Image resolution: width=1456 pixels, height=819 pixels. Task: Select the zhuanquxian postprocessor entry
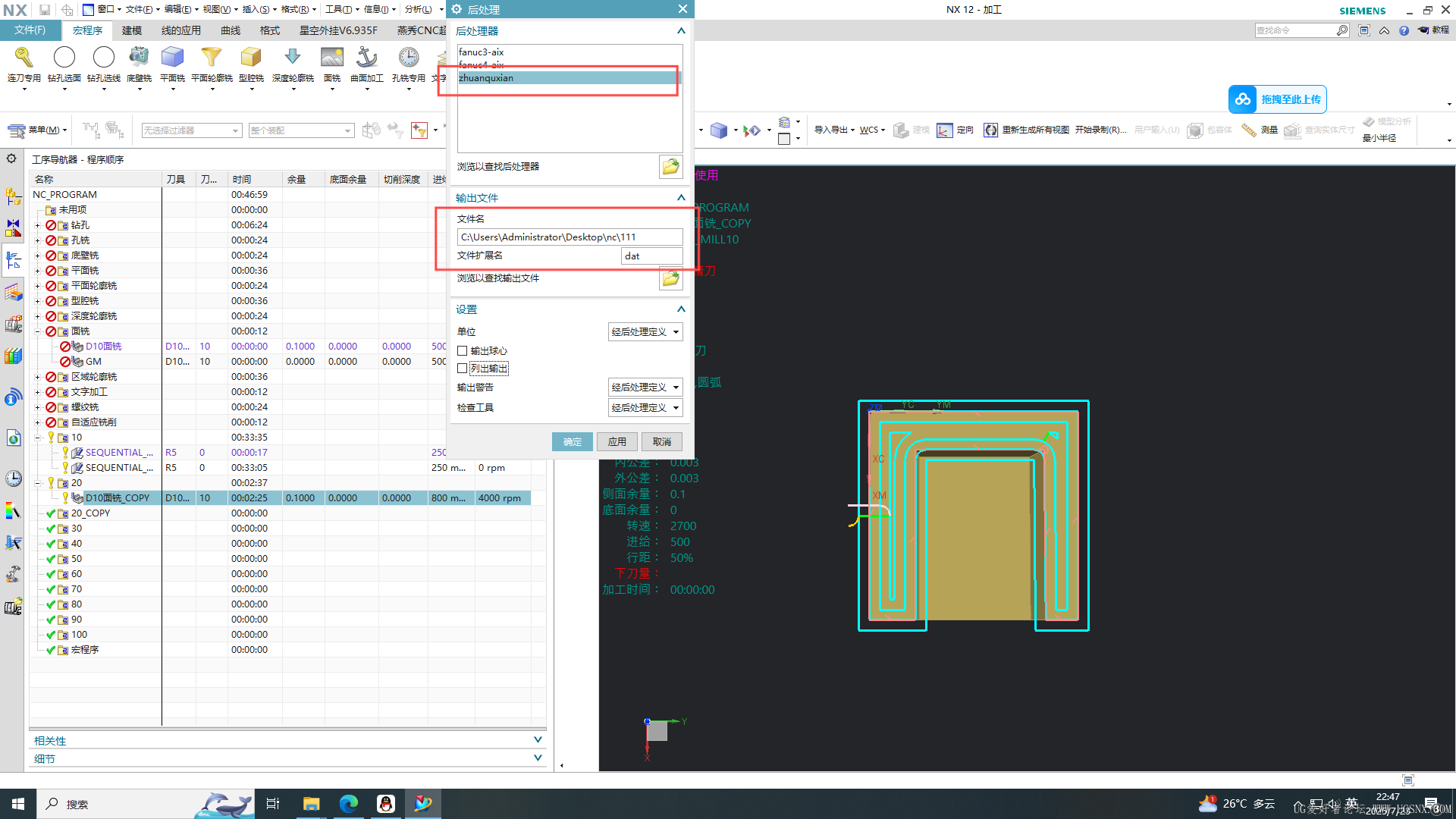(569, 78)
